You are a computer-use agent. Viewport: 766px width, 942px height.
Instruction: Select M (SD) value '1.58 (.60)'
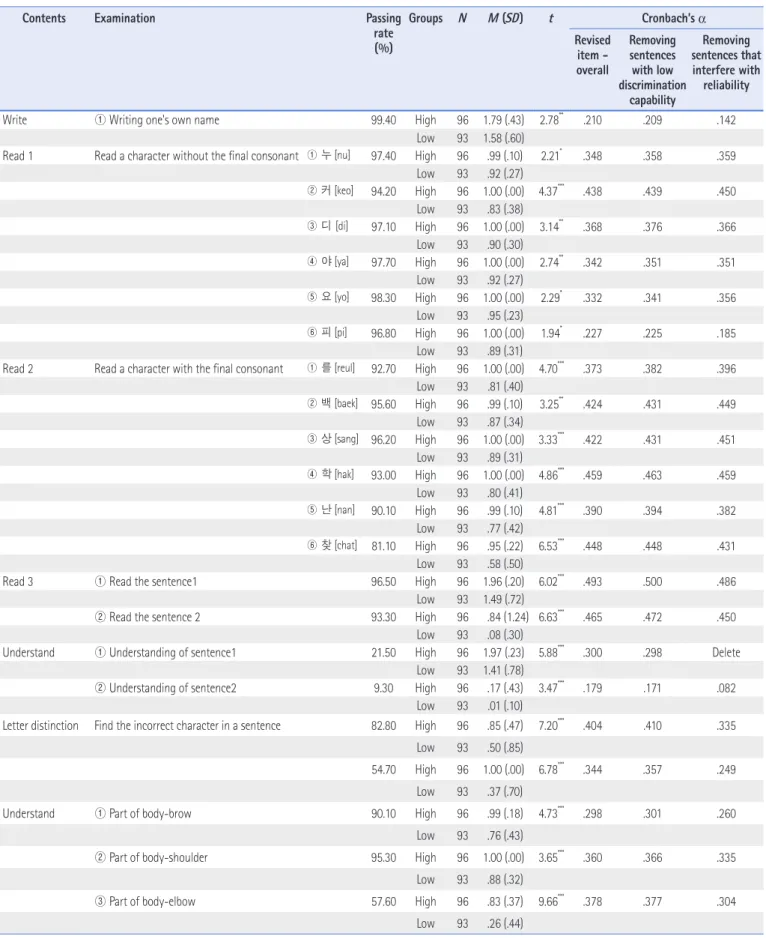coord(503,138)
